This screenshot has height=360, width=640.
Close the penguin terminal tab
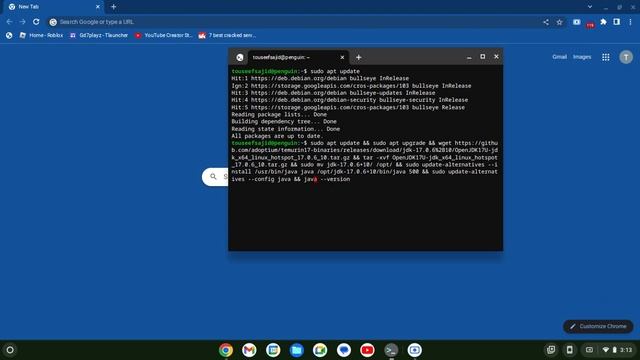[342, 58]
